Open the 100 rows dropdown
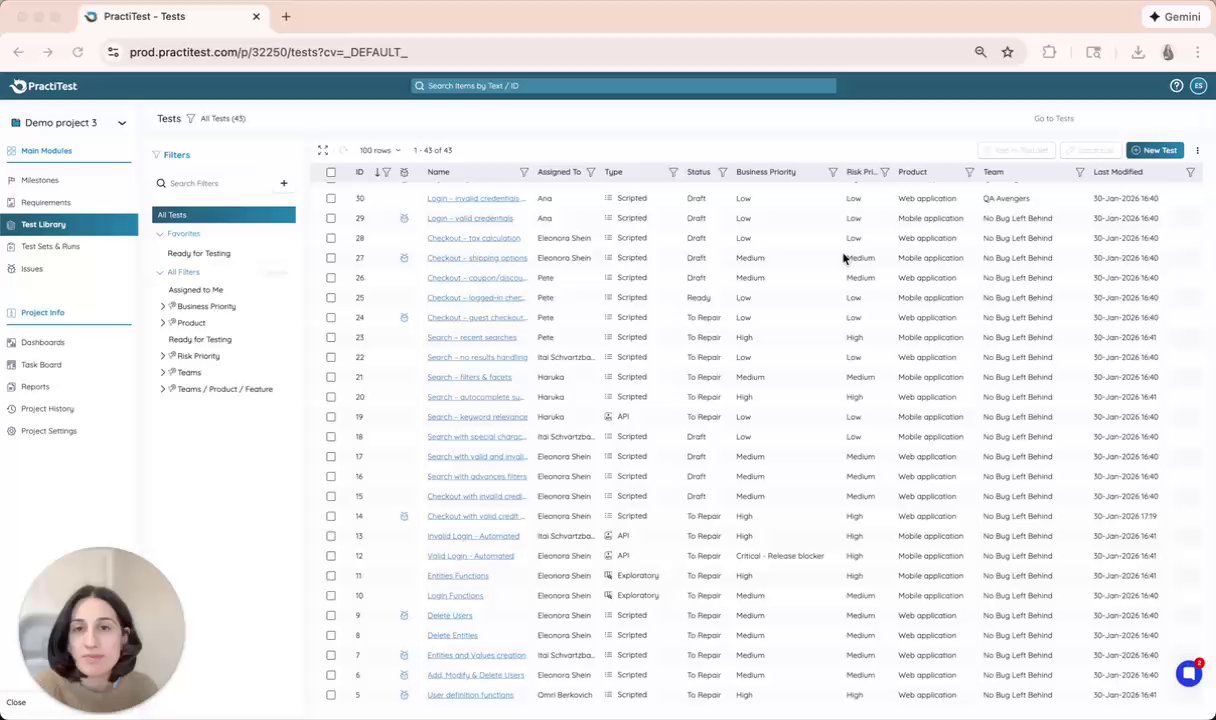Screen dimensions: 1216x720 pyautogui.click(x=380, y=150)
